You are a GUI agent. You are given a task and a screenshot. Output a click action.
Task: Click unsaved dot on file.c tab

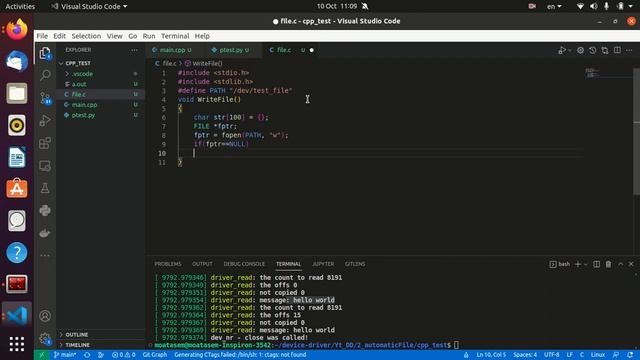(311, 50)
